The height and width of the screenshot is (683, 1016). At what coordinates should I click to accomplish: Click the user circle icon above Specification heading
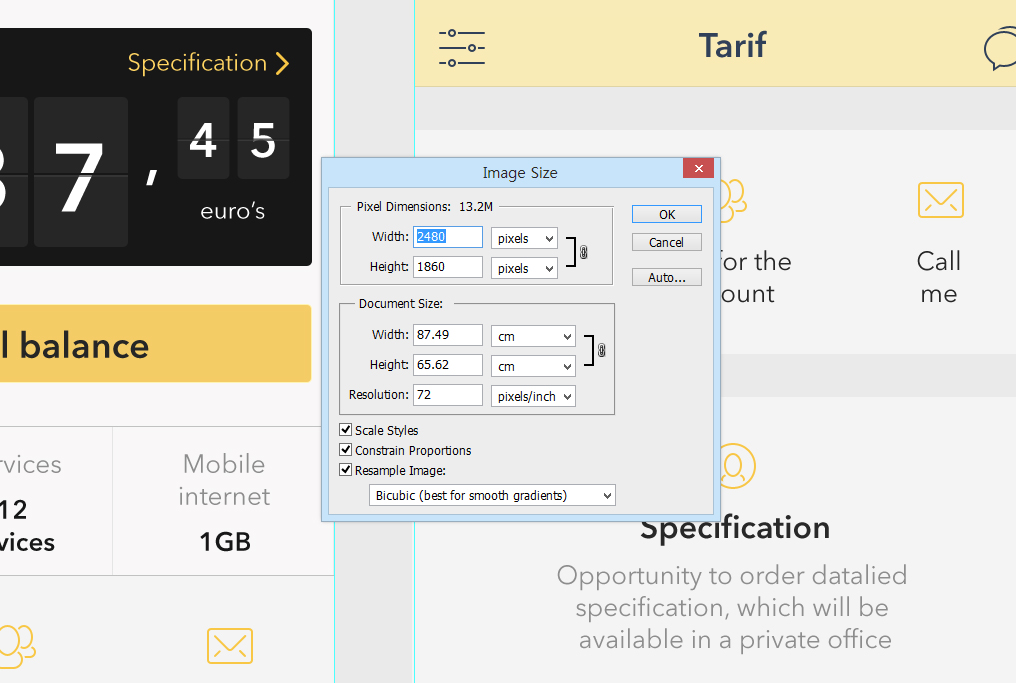coord(734,465)
